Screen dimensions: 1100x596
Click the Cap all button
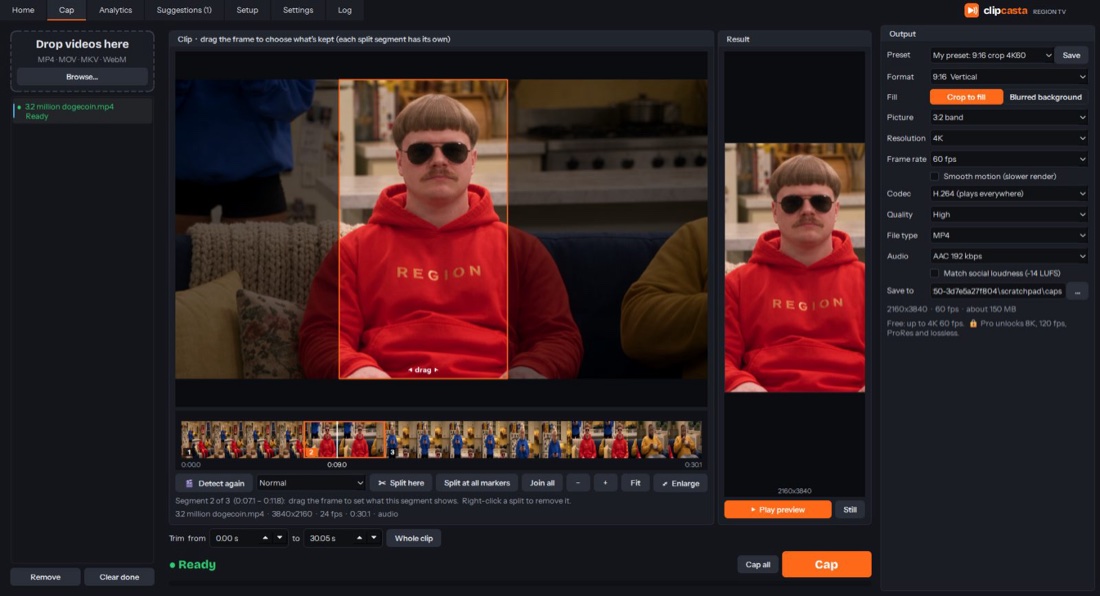click(x=758, y=564)
